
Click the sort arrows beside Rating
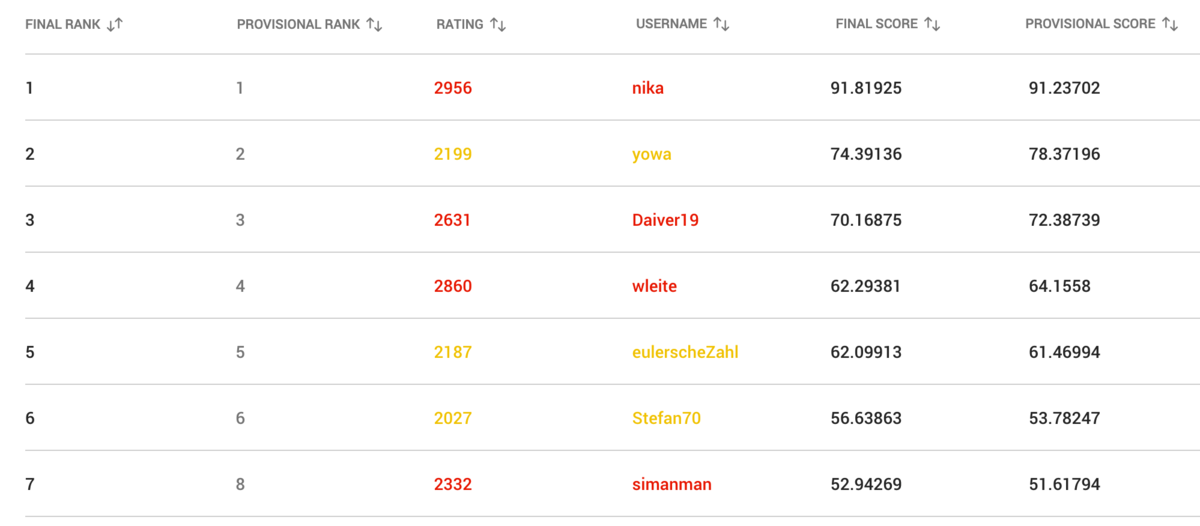(498, 24)
